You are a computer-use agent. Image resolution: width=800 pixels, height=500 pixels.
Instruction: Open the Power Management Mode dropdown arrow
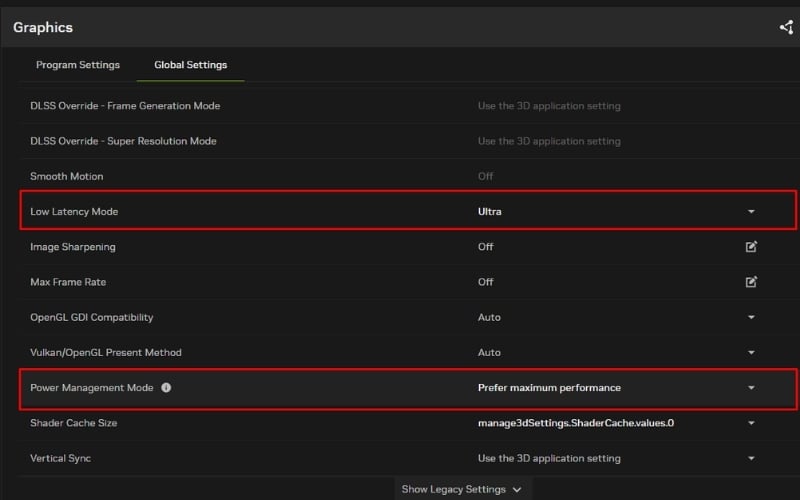click(x=751, y=388)
